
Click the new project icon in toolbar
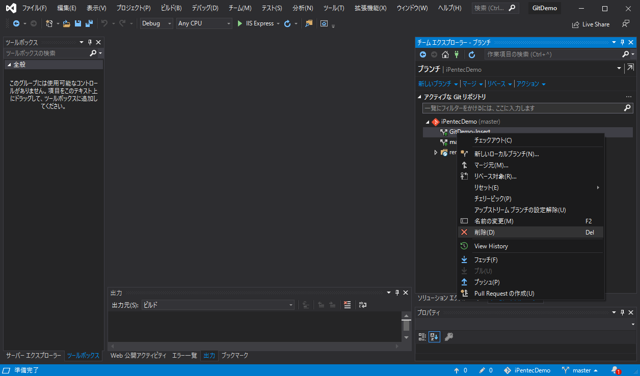49,24
